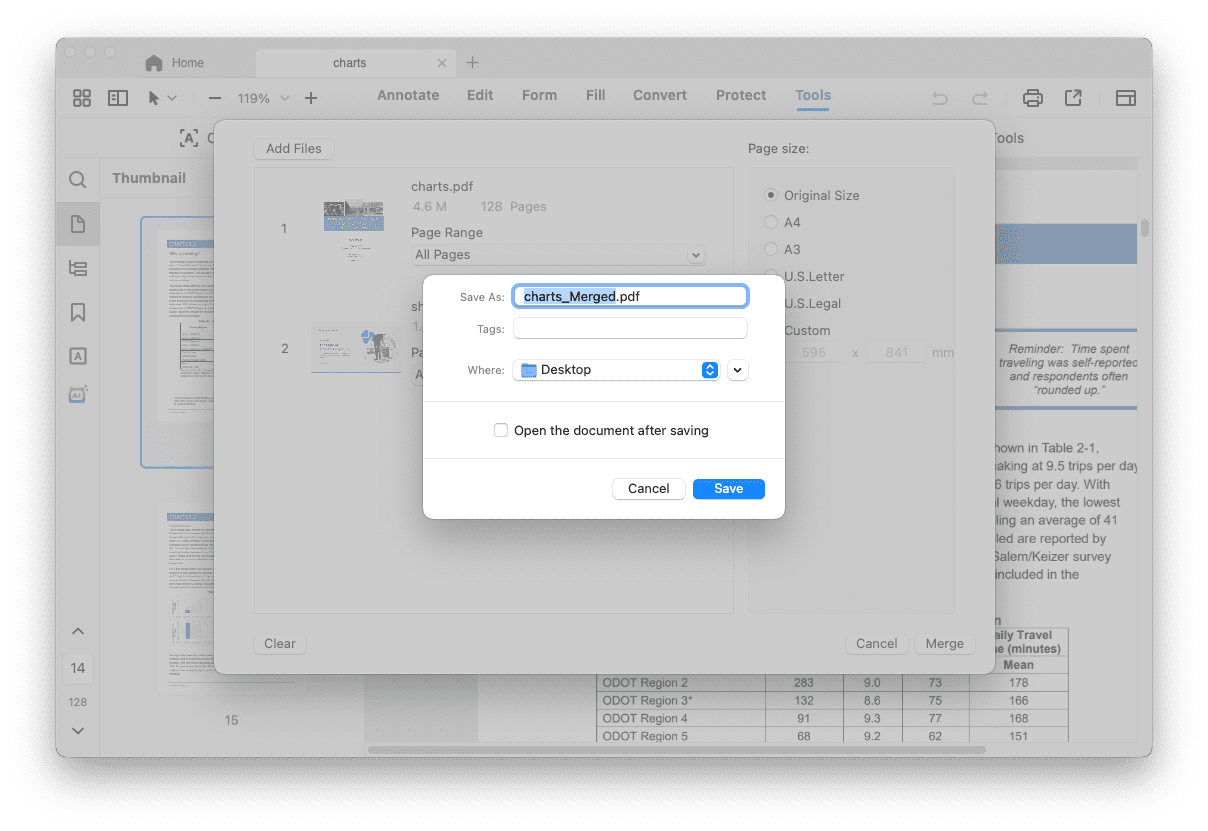The height and width of the screenshot is (831, 1208).
Task: Open the Annotations panel
Action: (77, 355)
